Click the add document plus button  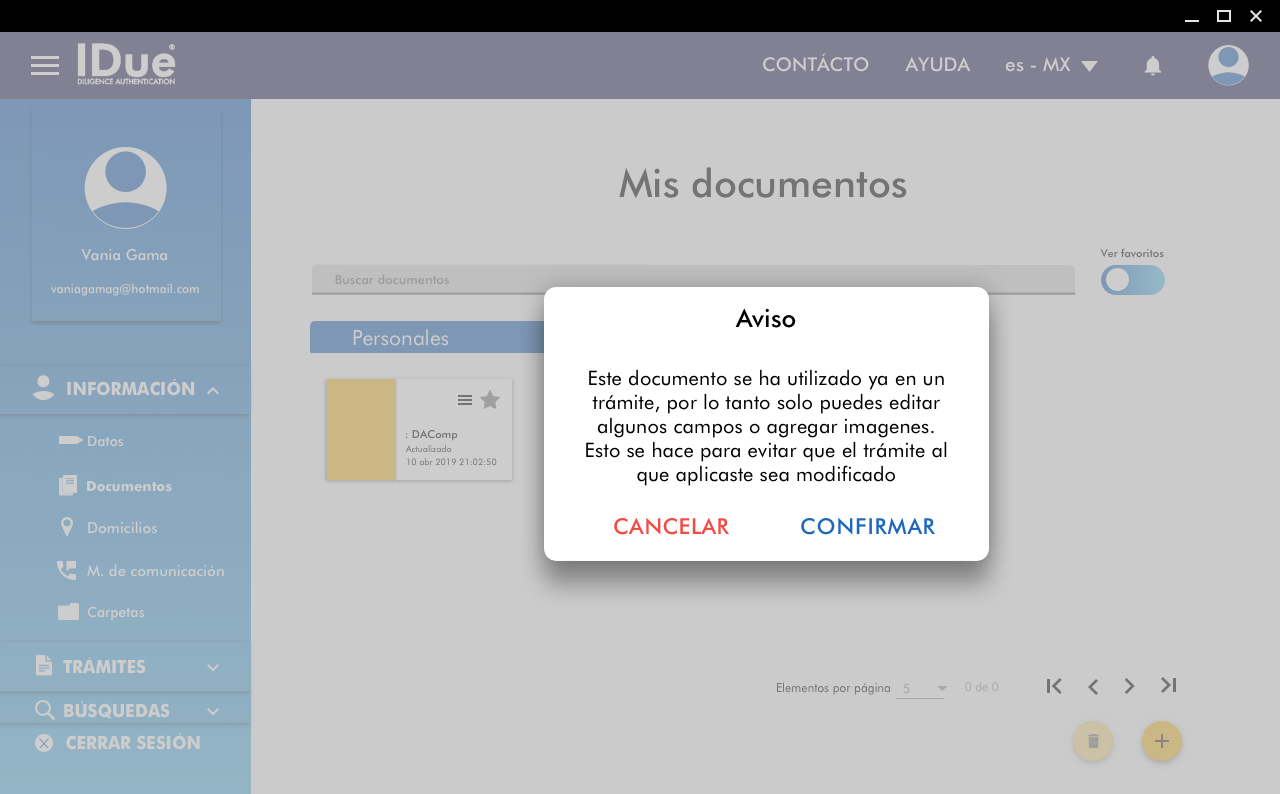point(1161,741)
